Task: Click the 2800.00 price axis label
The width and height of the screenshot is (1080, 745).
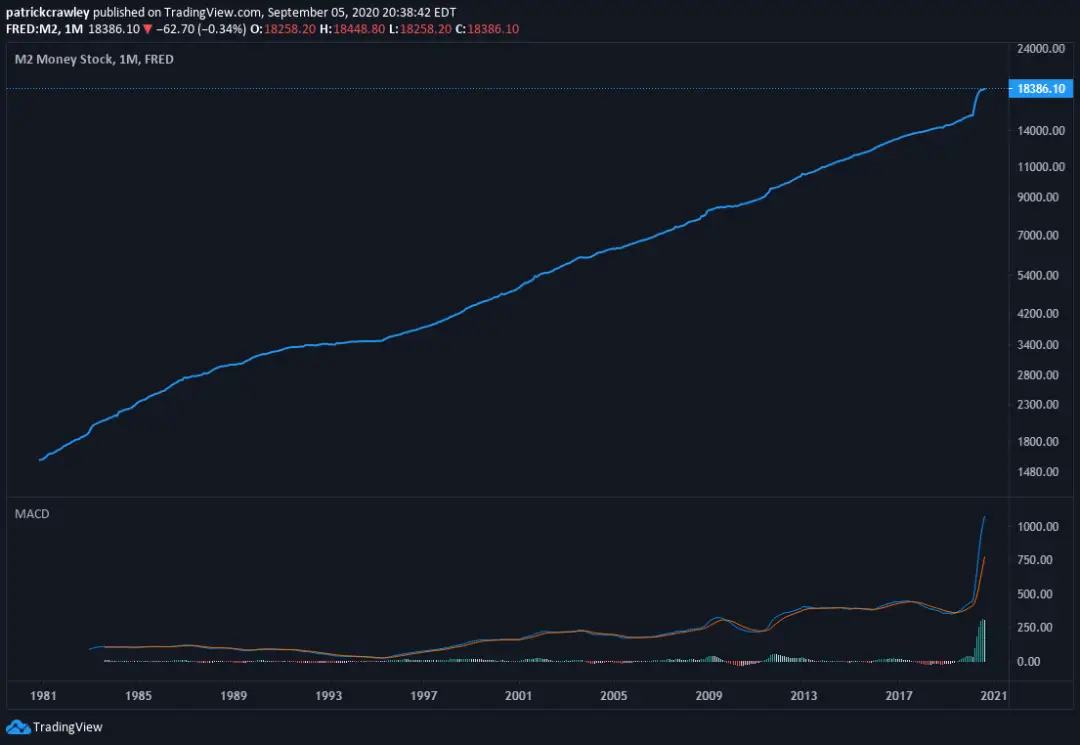Action: tap(1038, 375)
